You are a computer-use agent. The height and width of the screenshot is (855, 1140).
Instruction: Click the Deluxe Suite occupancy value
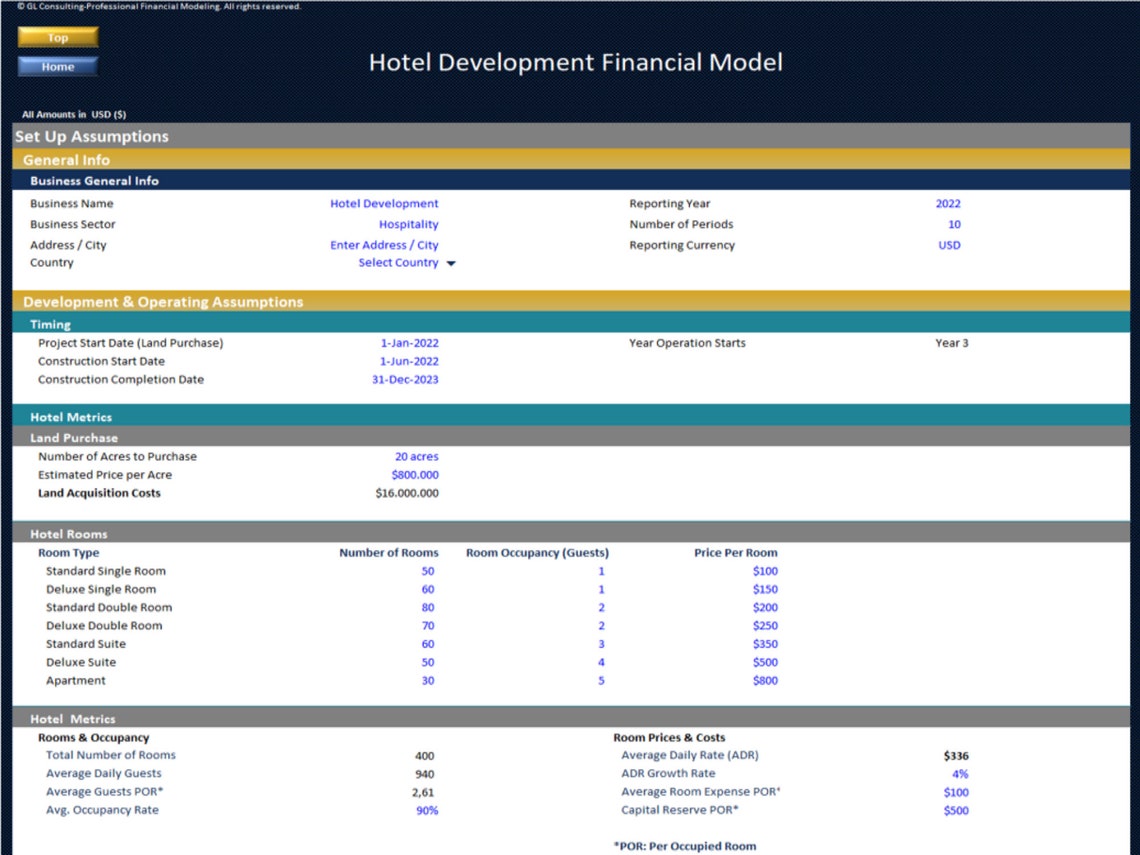pos(602,662)
